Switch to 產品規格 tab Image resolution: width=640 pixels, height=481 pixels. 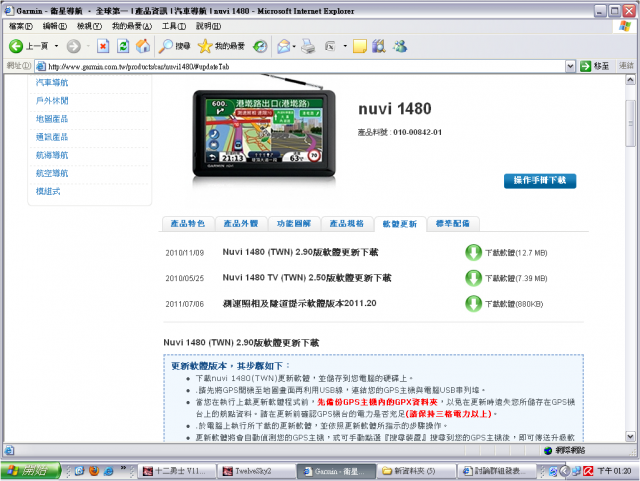click(x=347, y=224)
